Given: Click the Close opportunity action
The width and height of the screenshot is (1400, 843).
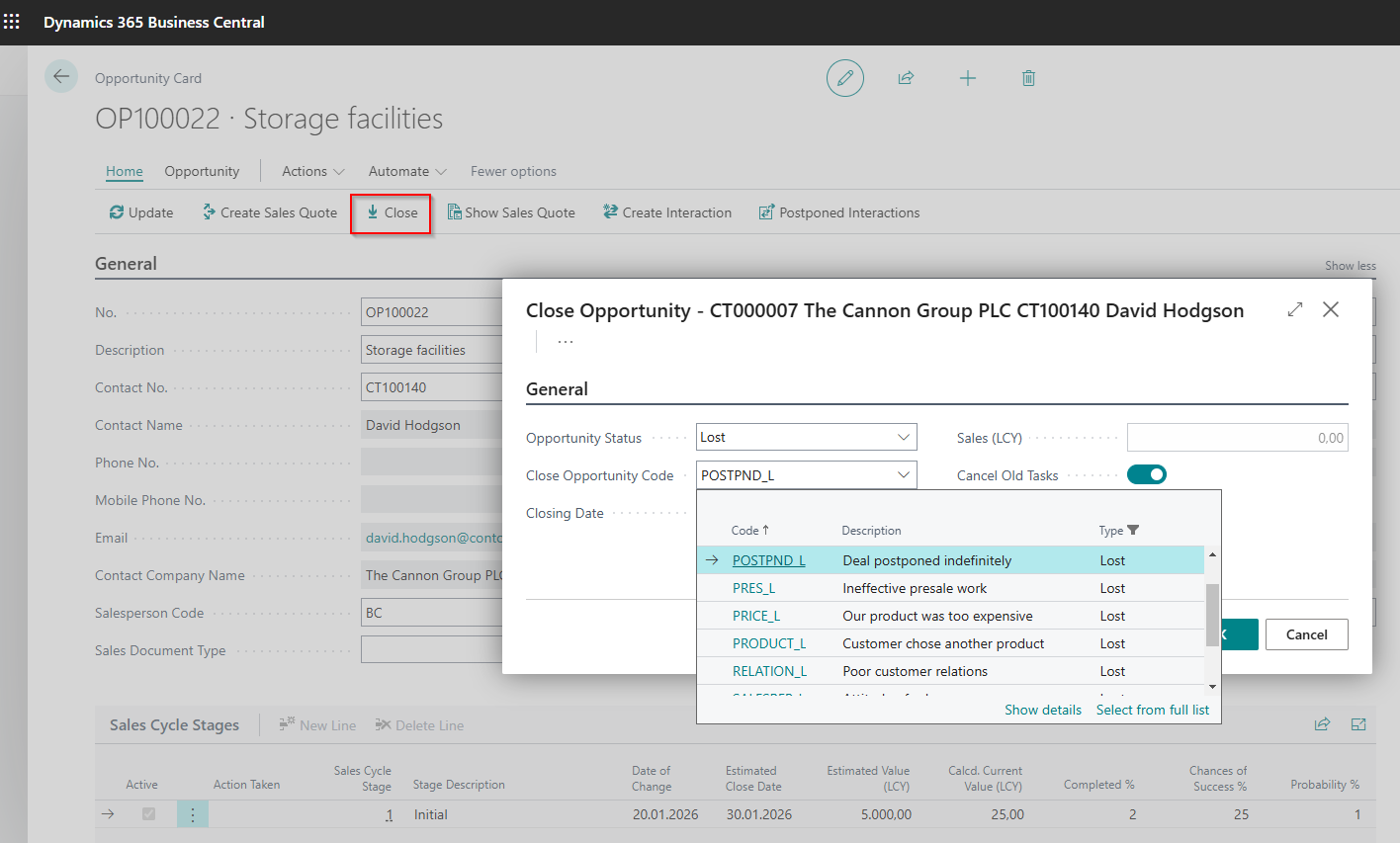Looking at the screenshot, I should pos(392,212).
